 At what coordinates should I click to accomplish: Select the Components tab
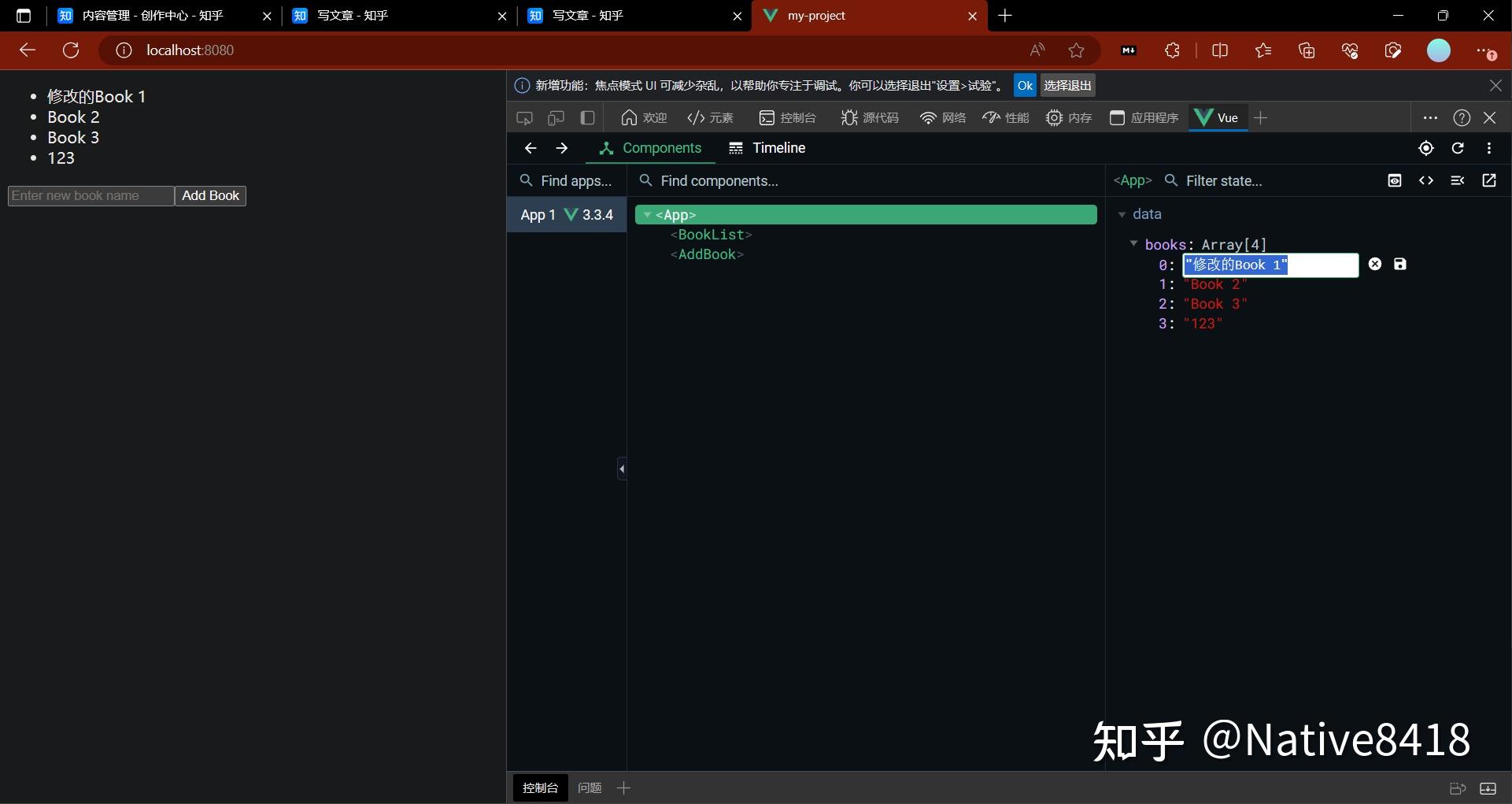coord(650,148)
